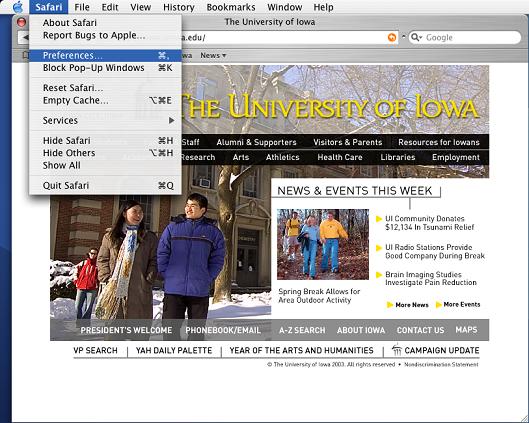The width and height of the screenshot is (529, 423).
Task: Quit Safari from the menu
Action: [105, 186]
